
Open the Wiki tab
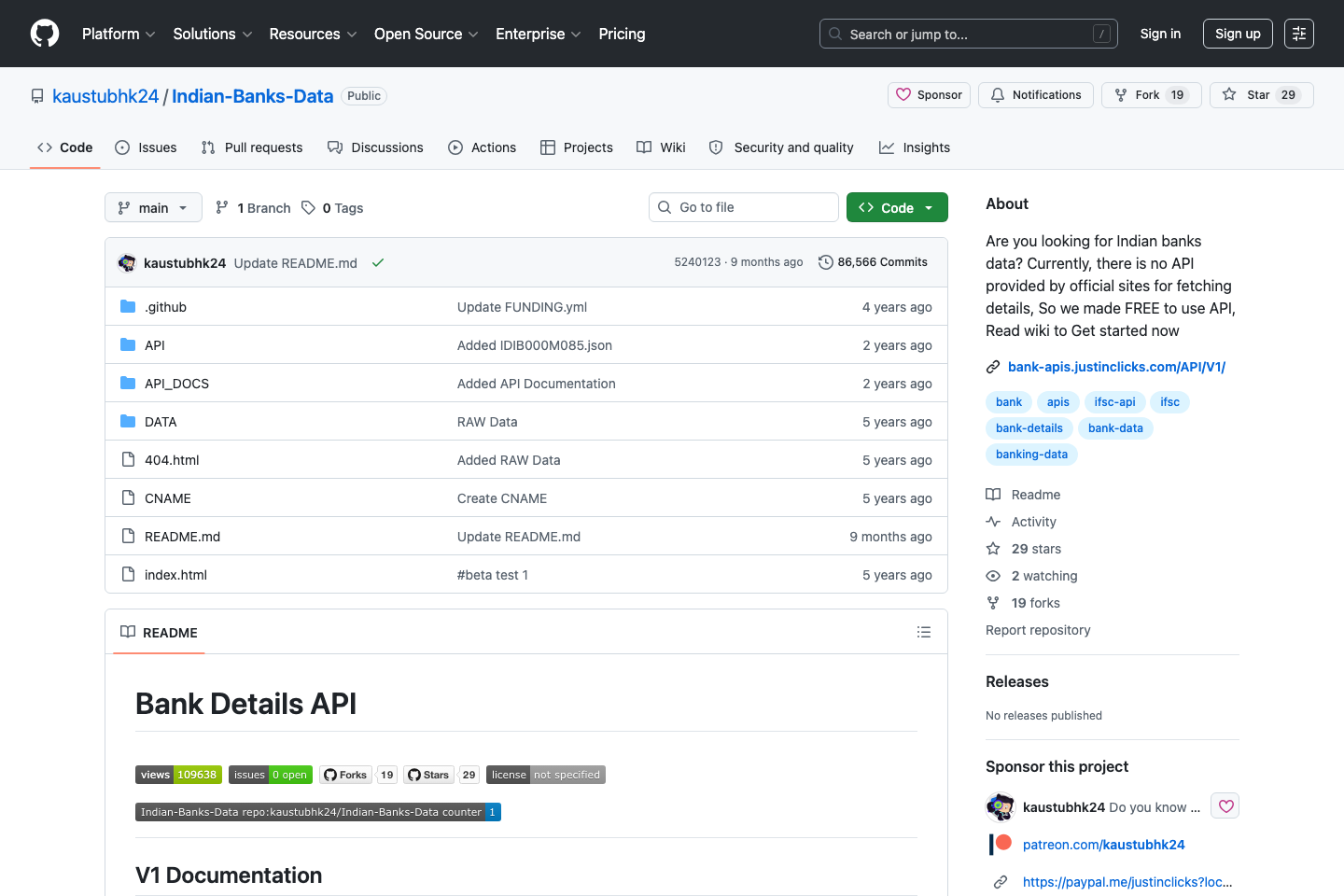tap(661, 147)
